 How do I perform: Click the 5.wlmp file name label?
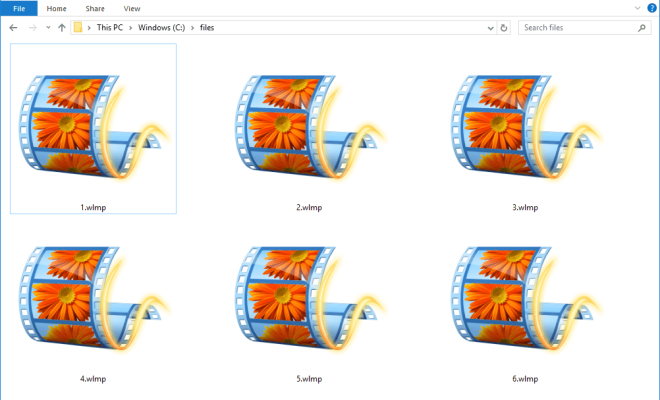tap(309, 379)
